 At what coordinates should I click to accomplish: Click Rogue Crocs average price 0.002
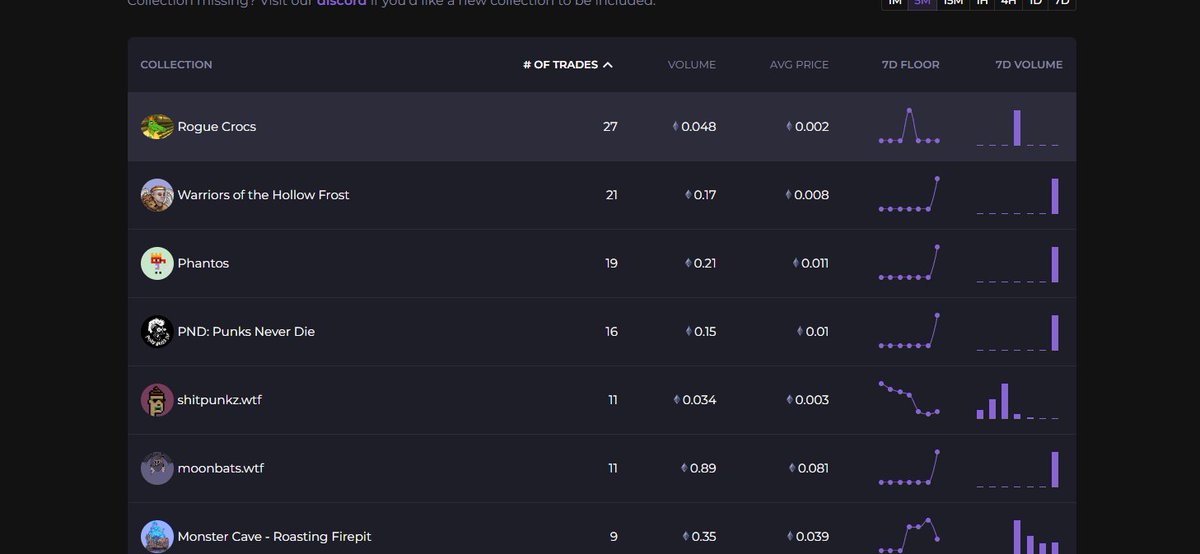[x=807, y=127]
